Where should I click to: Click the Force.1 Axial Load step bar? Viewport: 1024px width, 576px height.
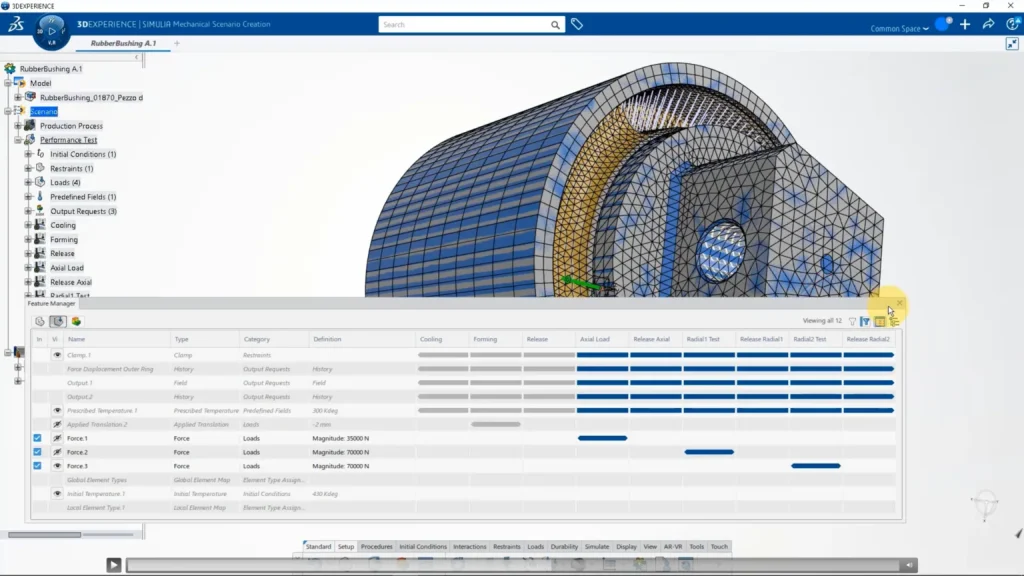602,438
